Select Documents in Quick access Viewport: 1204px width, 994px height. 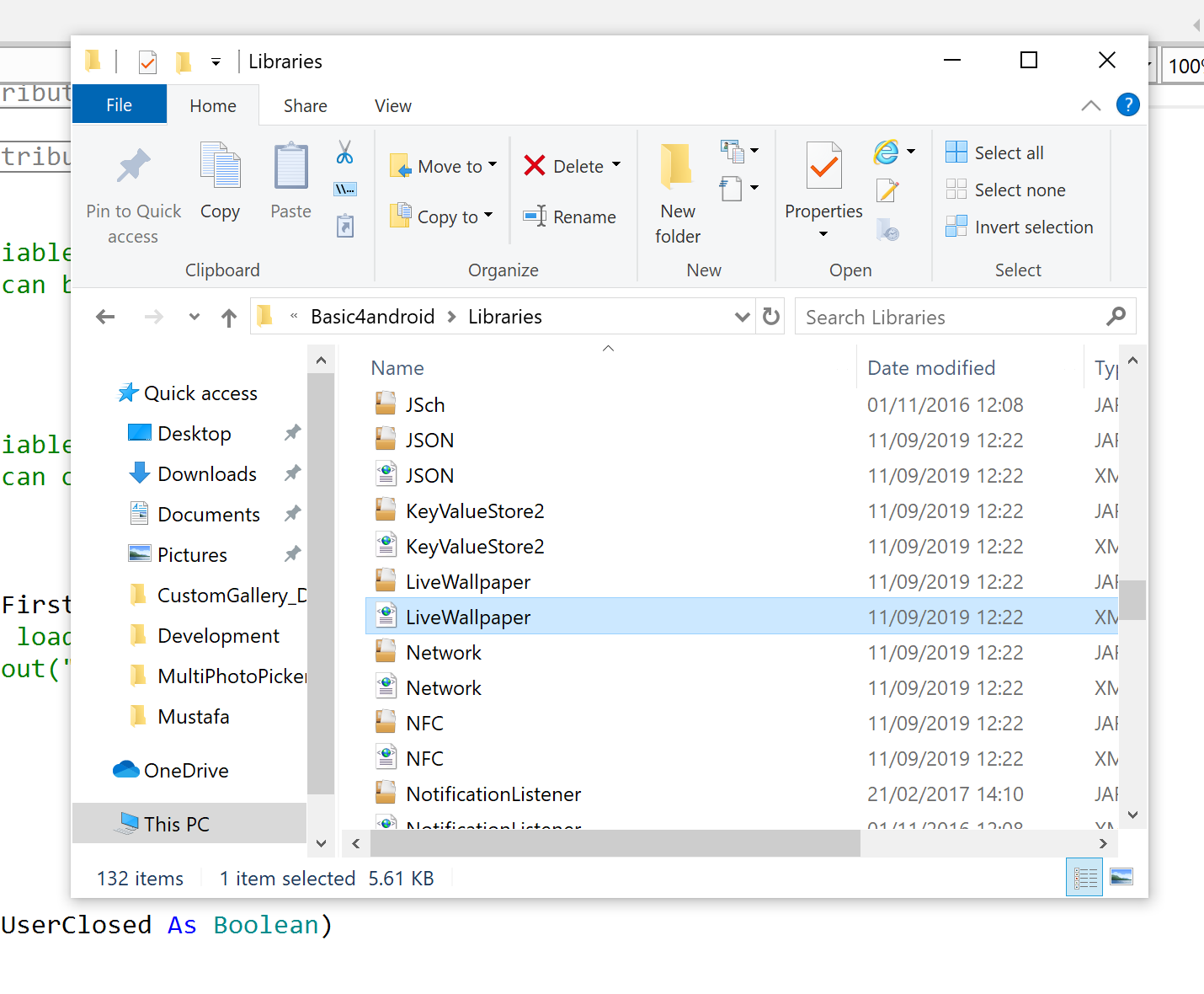coord(209,514)
